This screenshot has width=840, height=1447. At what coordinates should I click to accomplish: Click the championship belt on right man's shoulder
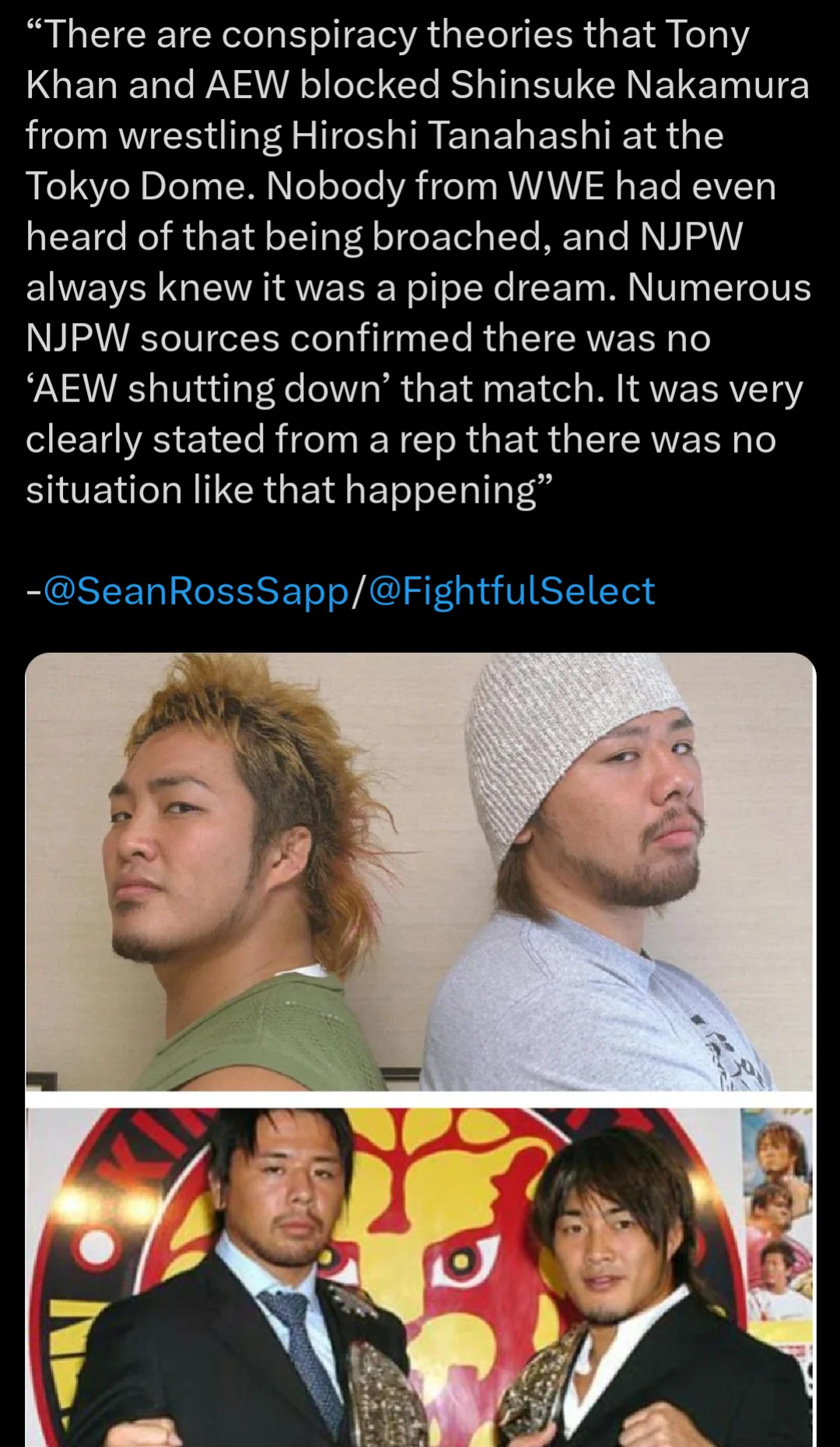544,1385
